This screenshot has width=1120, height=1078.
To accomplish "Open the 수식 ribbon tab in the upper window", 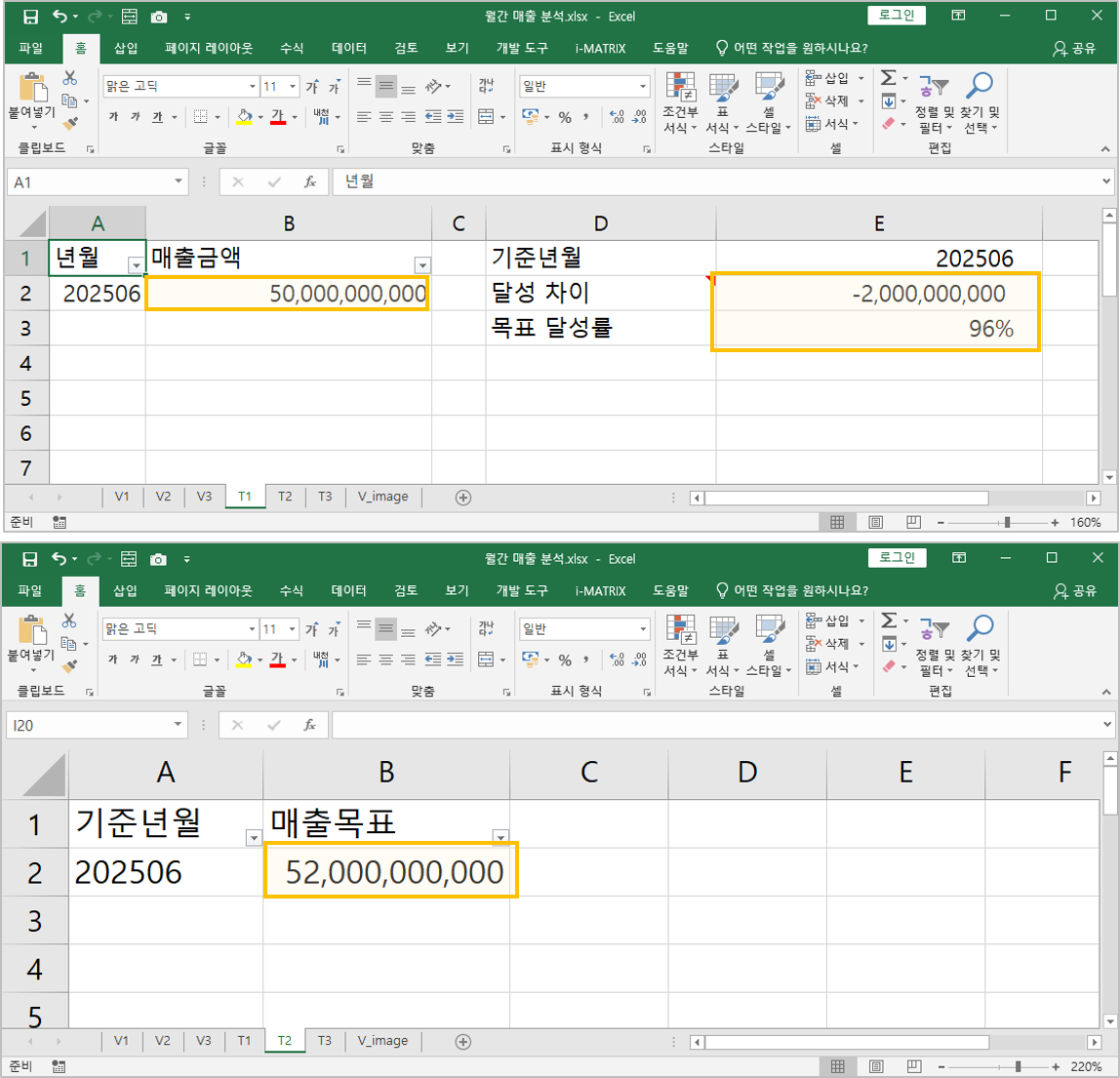I will [291, 48].
